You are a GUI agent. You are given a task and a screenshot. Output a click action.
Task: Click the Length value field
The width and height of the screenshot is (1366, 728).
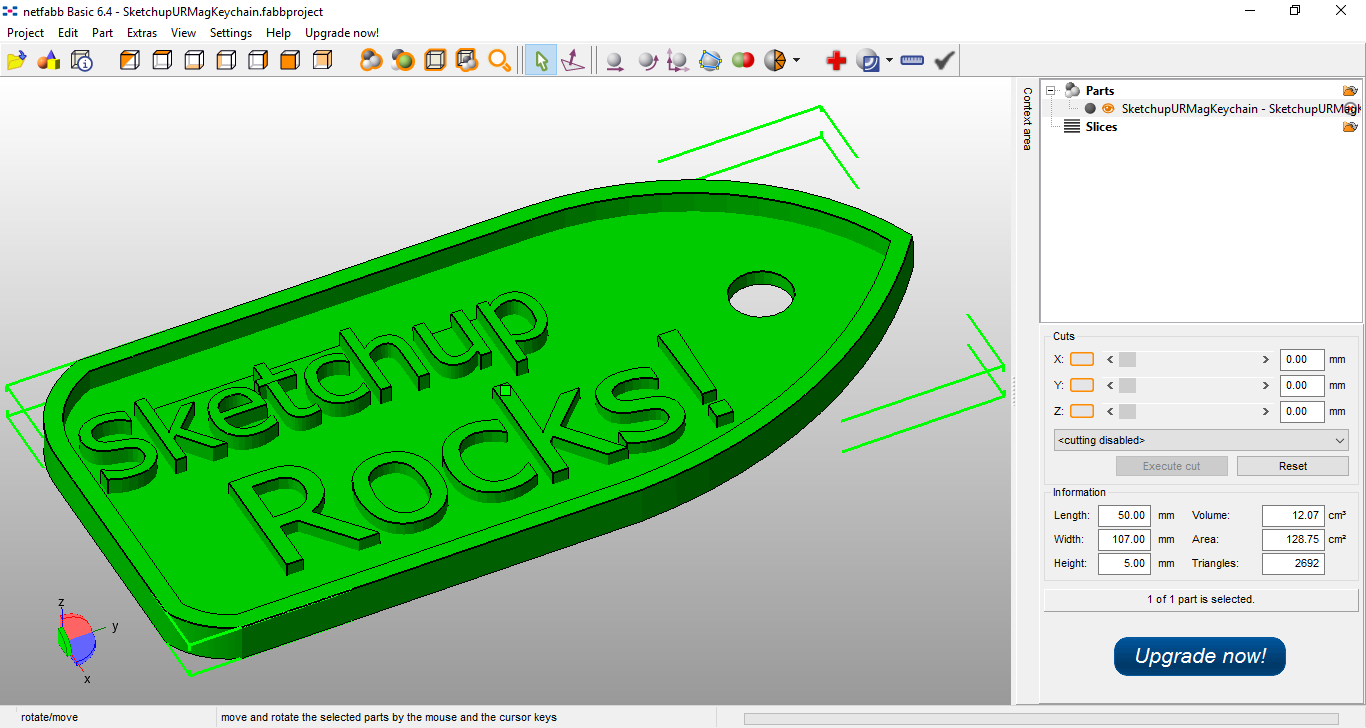click(x=1124, y=516)
